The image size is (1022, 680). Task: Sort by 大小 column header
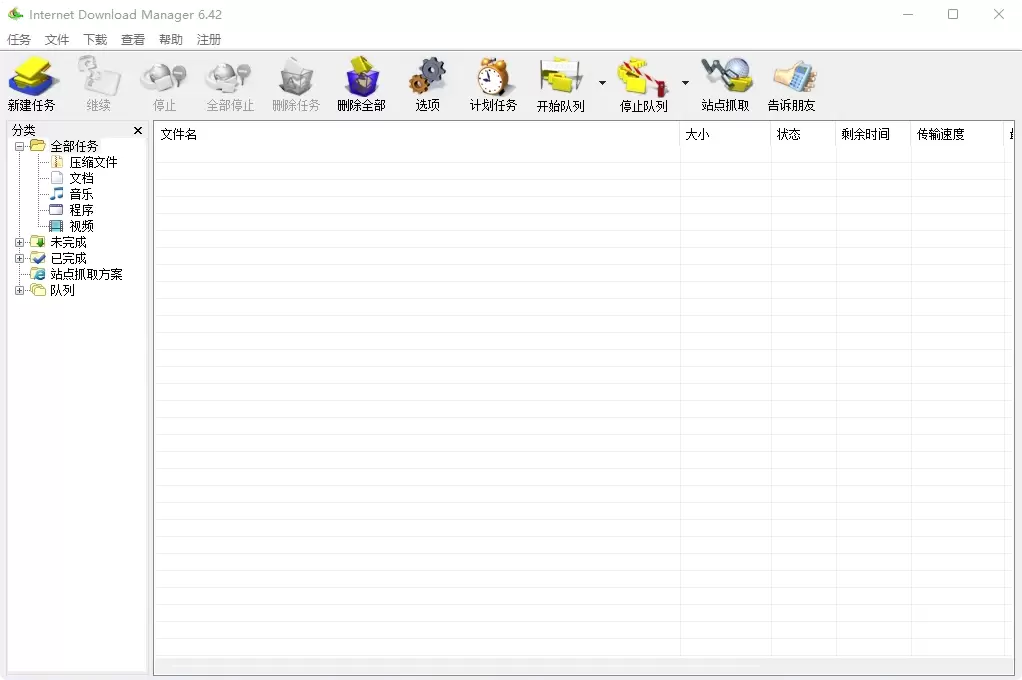click(725, 134)
